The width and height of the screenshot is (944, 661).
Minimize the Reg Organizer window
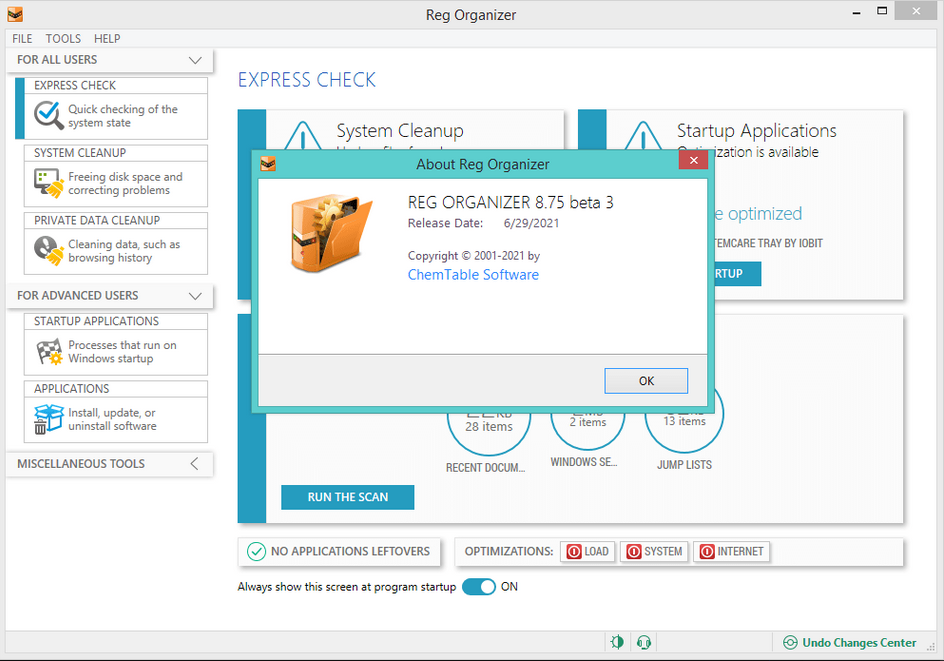856,12
